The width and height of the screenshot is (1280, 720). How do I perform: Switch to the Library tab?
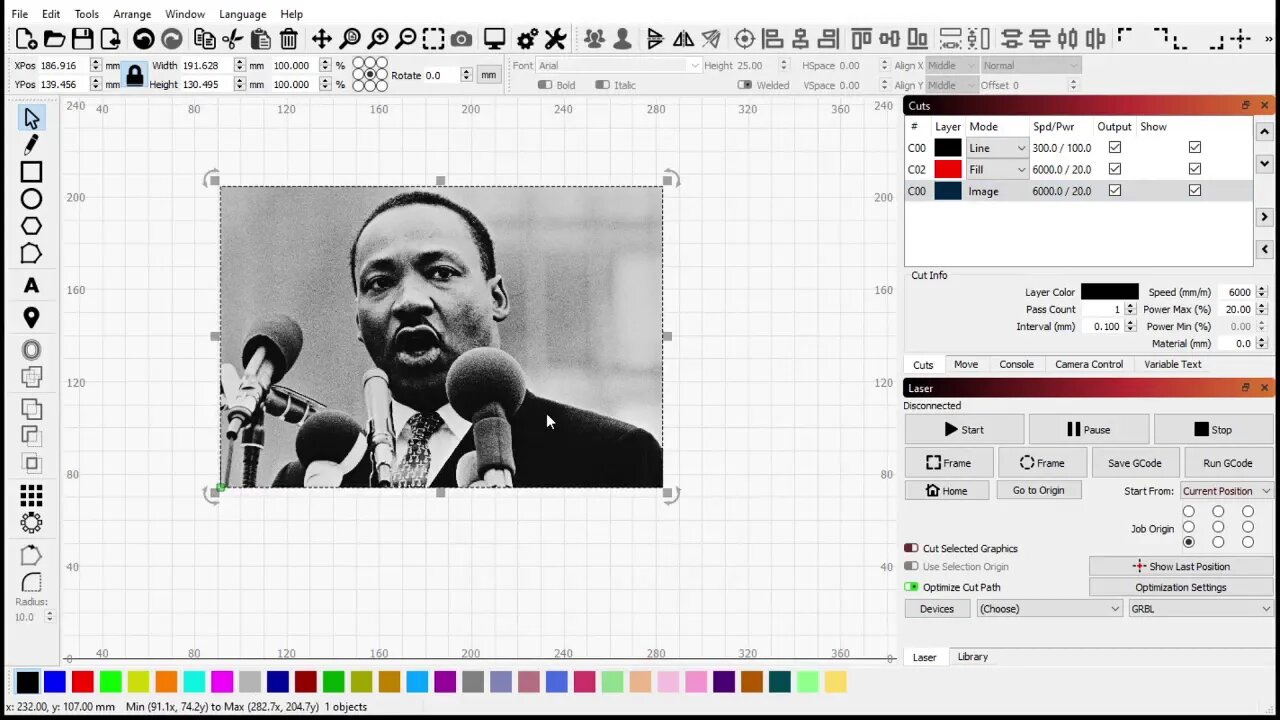(972, 657)
